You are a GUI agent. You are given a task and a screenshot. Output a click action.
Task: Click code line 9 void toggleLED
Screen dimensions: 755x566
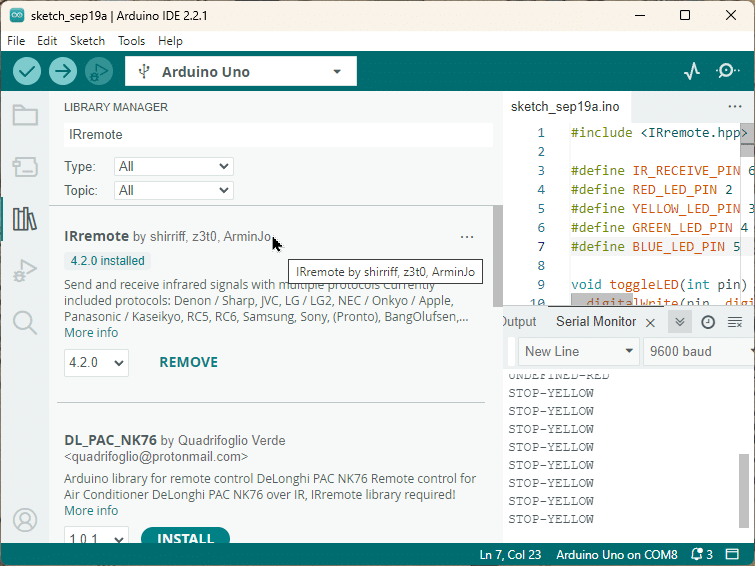(x=659, y=284)
